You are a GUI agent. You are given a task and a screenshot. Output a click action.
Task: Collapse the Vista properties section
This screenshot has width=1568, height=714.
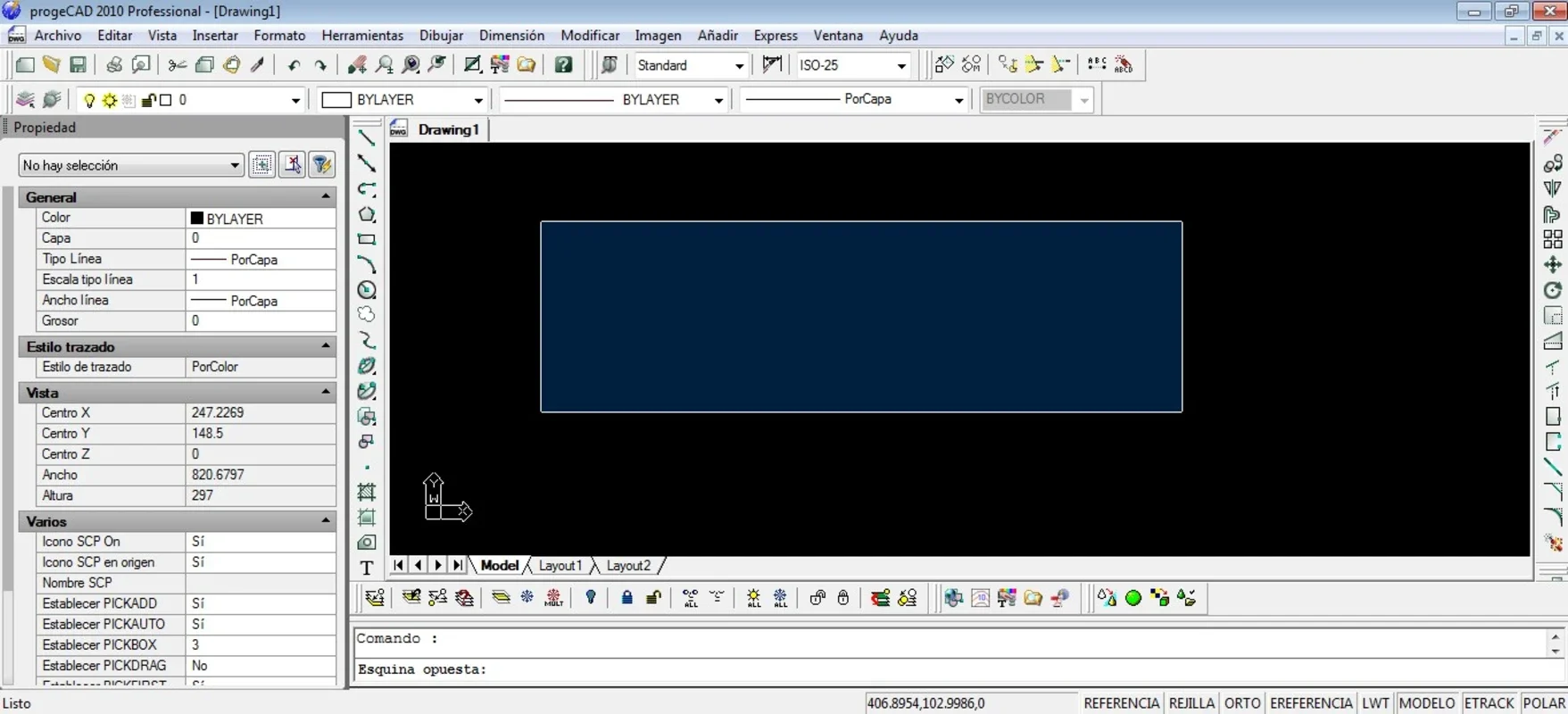(326, 392)
